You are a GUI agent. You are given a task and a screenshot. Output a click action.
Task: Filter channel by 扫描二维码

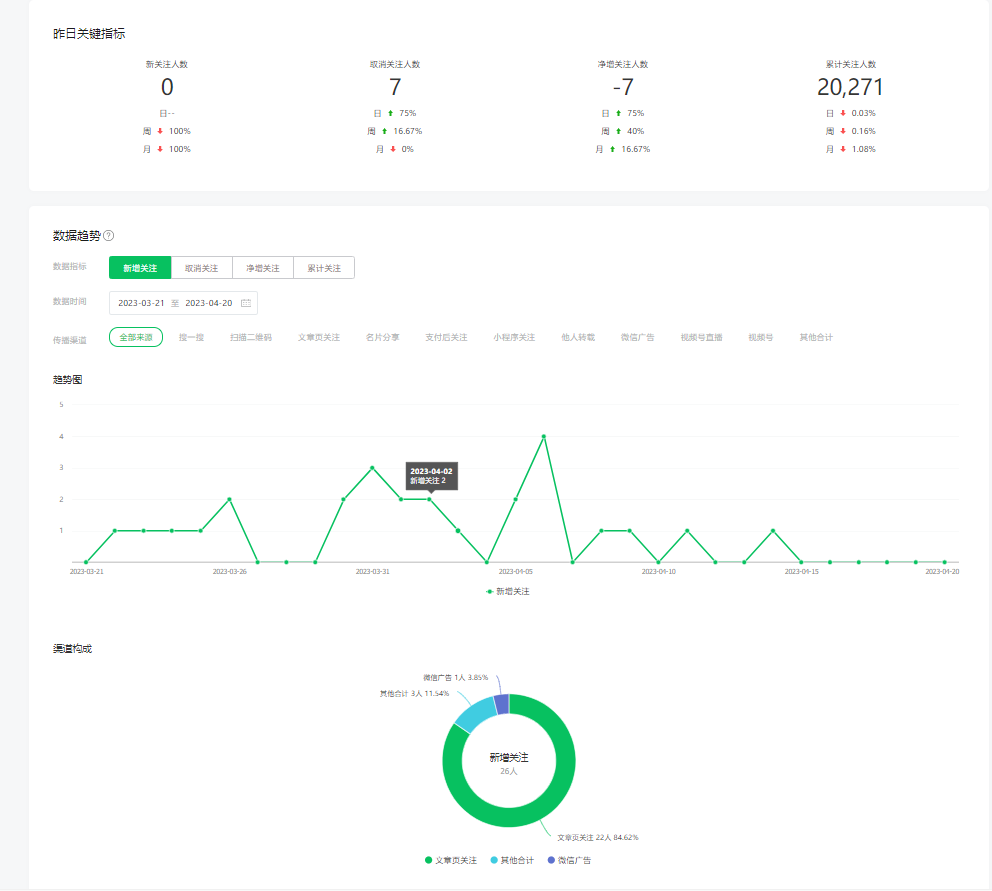click(250, 338)
